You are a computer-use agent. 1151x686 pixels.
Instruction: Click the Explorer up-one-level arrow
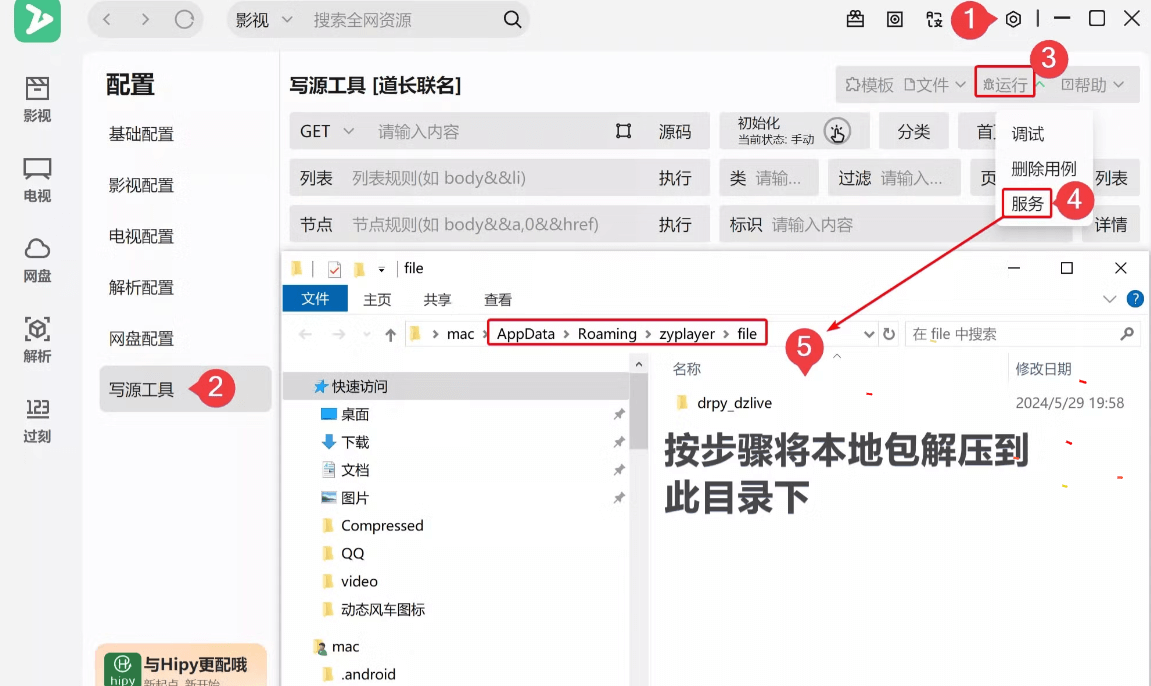[391, 335]
